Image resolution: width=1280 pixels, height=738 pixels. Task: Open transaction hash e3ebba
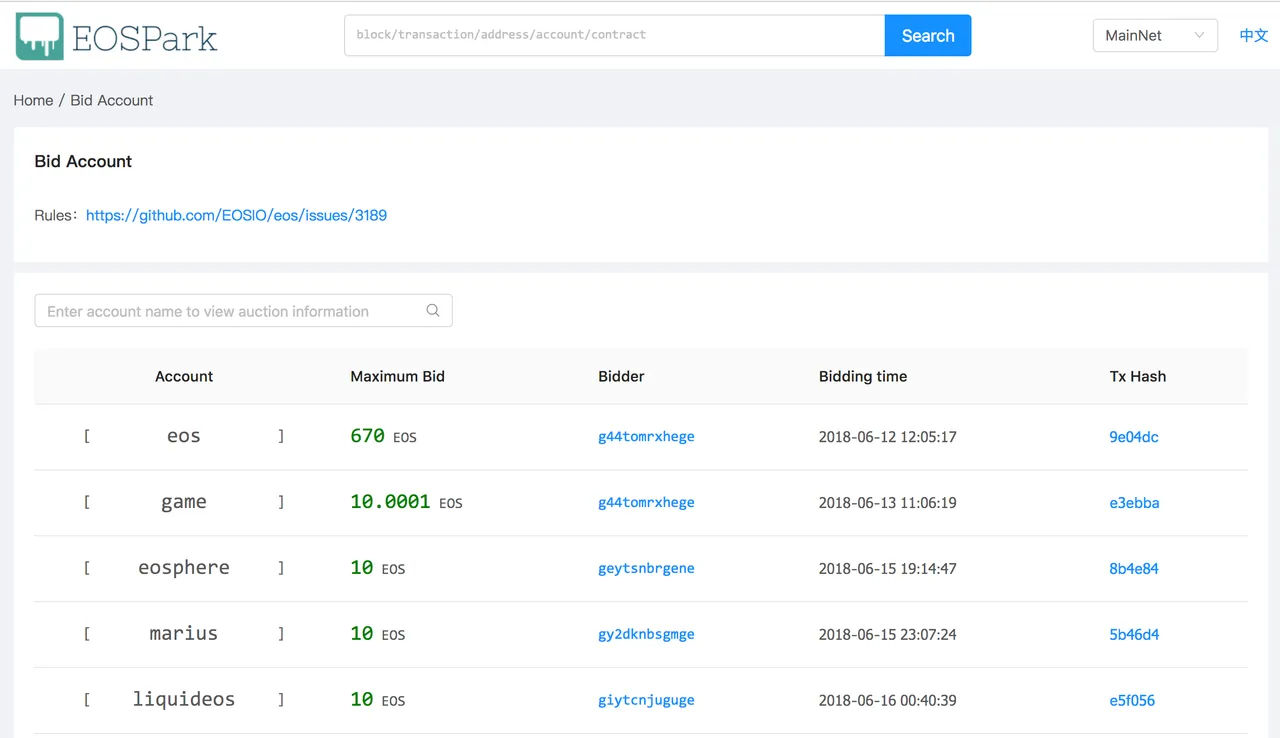[x=1134, y=503]
